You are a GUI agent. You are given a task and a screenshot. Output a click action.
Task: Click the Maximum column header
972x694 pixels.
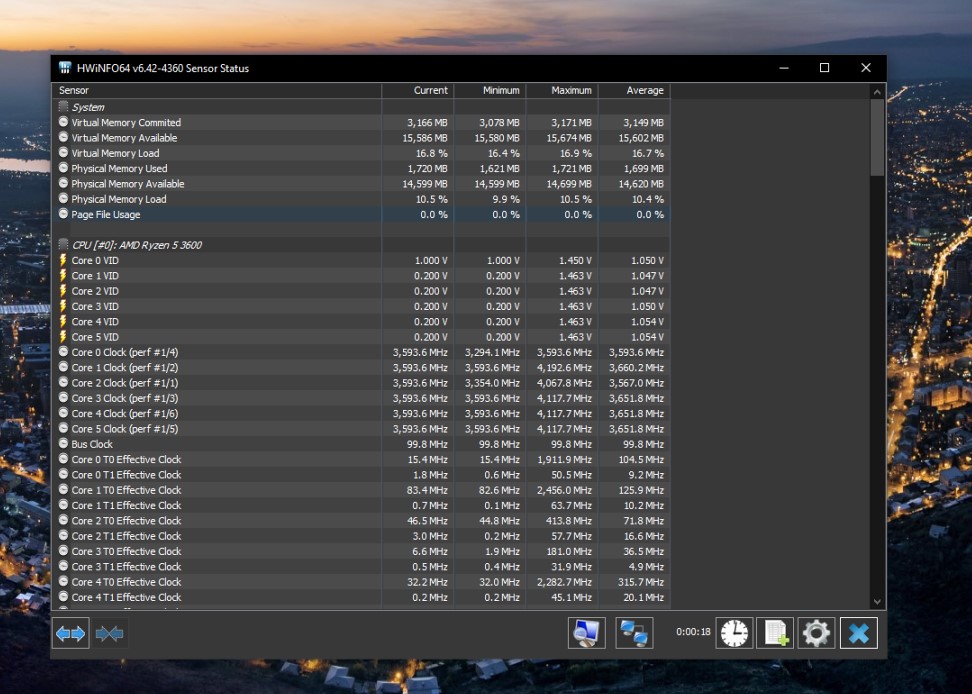(x=562, y=90)
